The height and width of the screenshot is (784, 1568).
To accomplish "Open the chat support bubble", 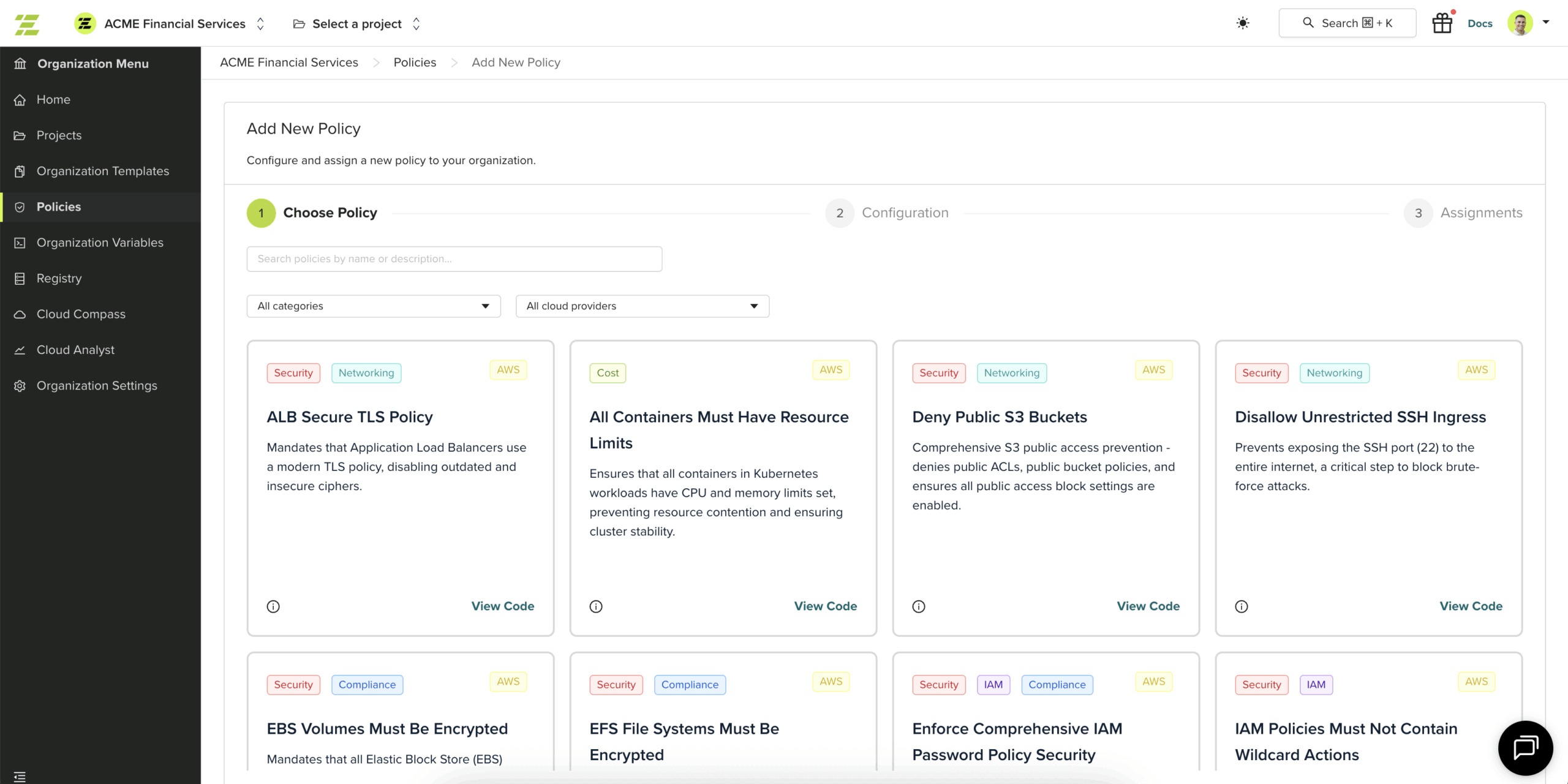I will pyautogui.click(x=1525, y=748).
